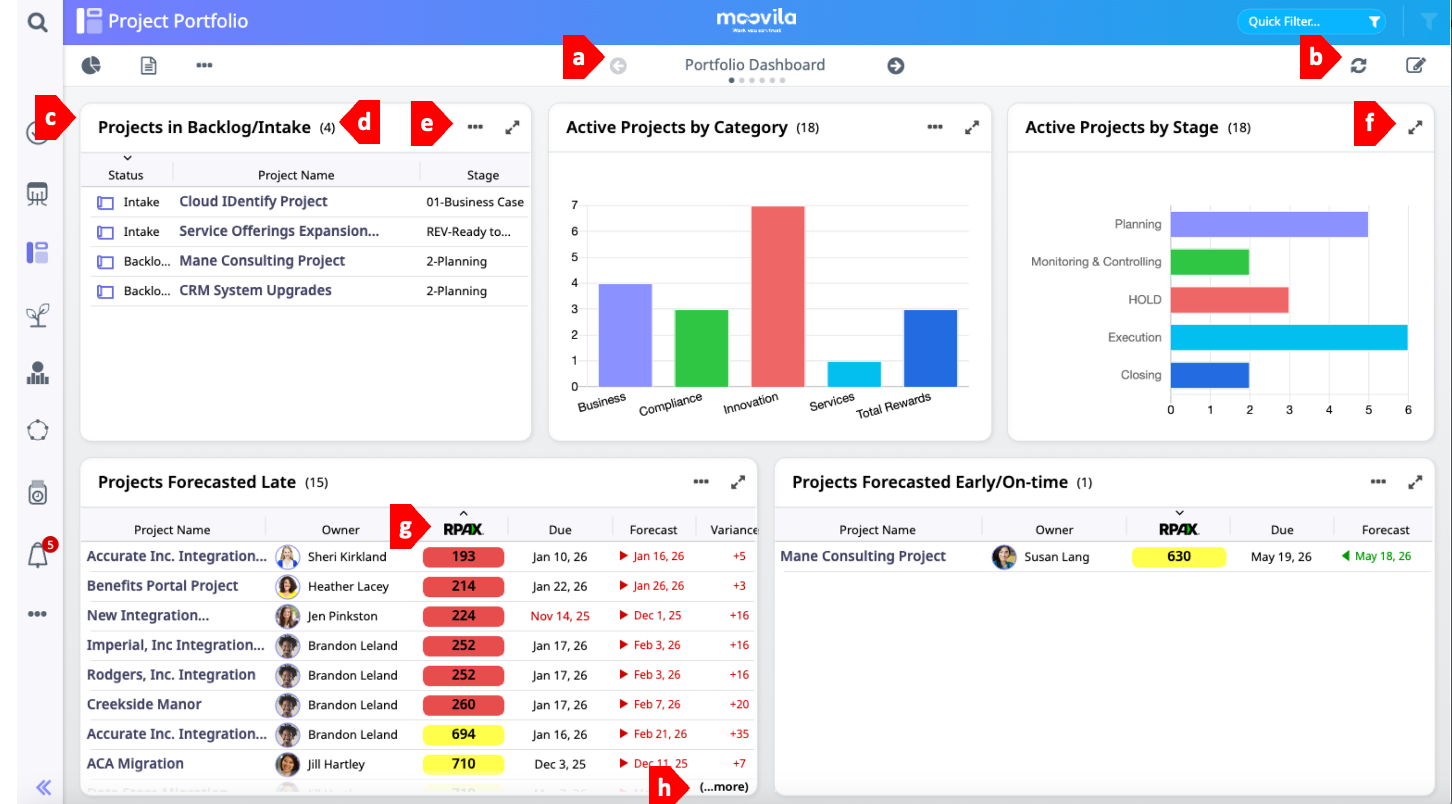1452x804 pixels.
Task: Click the pie chart icon in toolbar
Action: click(x=91, y=65)
